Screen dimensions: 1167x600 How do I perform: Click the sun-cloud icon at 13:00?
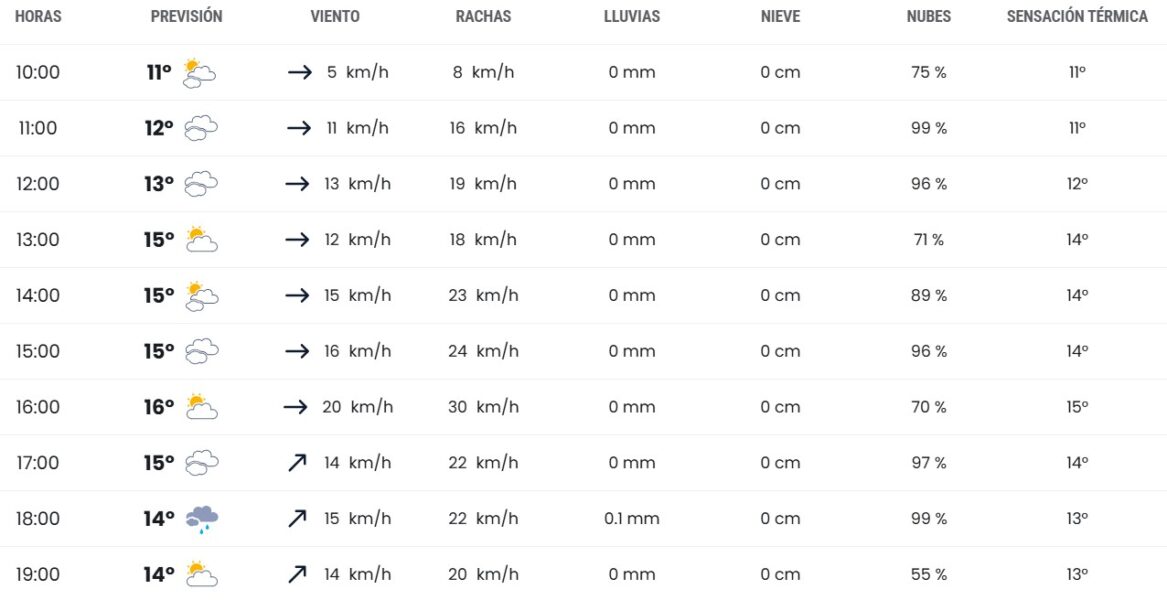(x=201, y=240)
